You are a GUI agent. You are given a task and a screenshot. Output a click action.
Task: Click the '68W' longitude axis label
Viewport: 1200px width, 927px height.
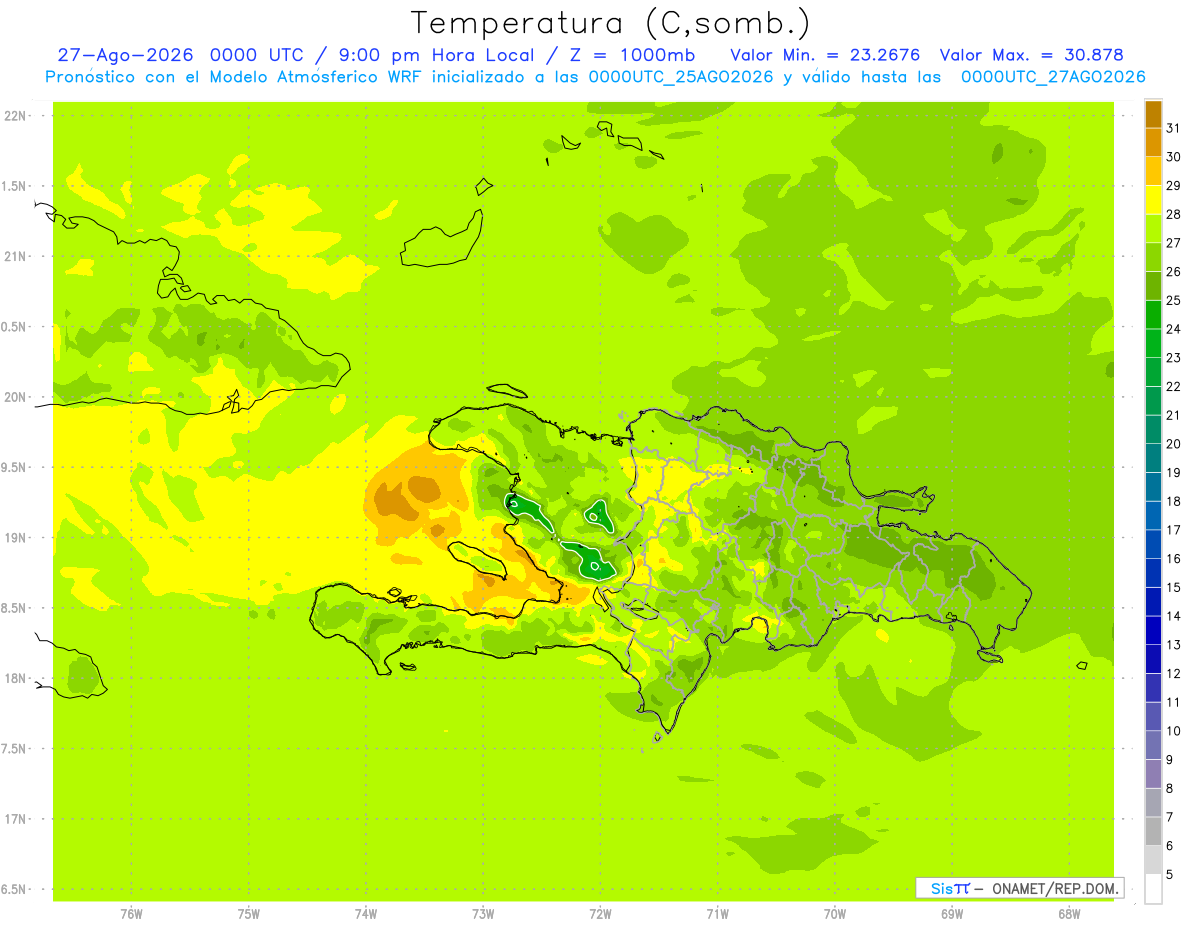[1069, 914]
